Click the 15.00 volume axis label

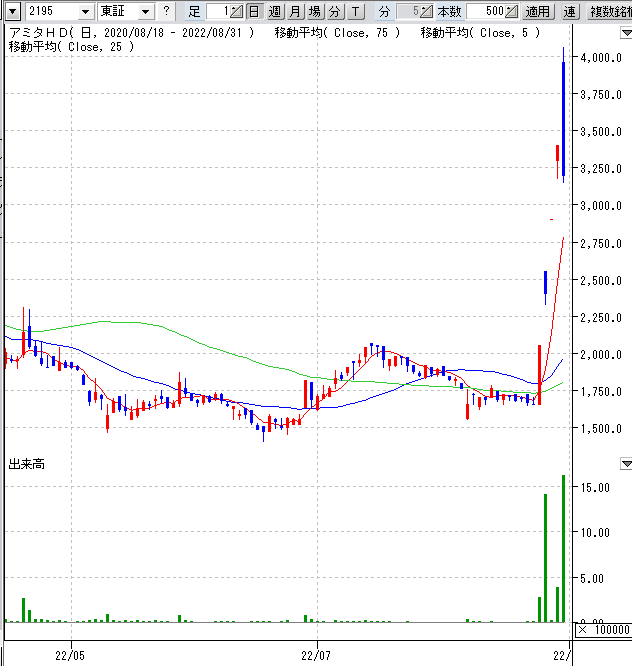(595, 487)
